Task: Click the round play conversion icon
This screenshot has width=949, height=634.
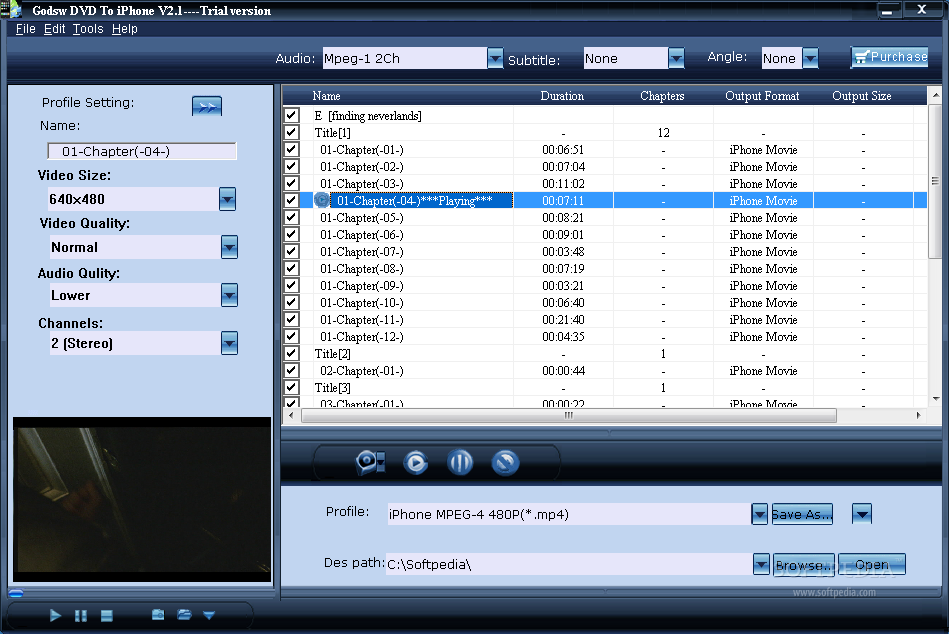Action: pos(415,463)
